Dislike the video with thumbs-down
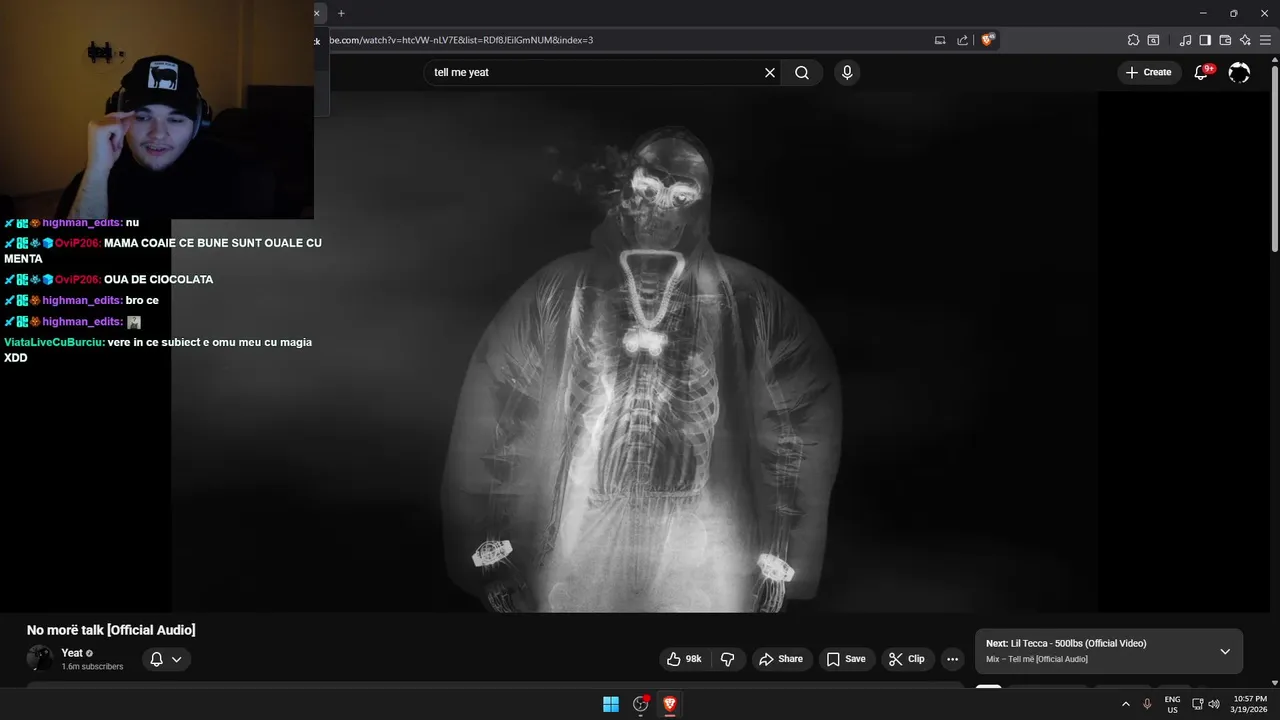Screen dimensions: 1280x720 (728, 659)
